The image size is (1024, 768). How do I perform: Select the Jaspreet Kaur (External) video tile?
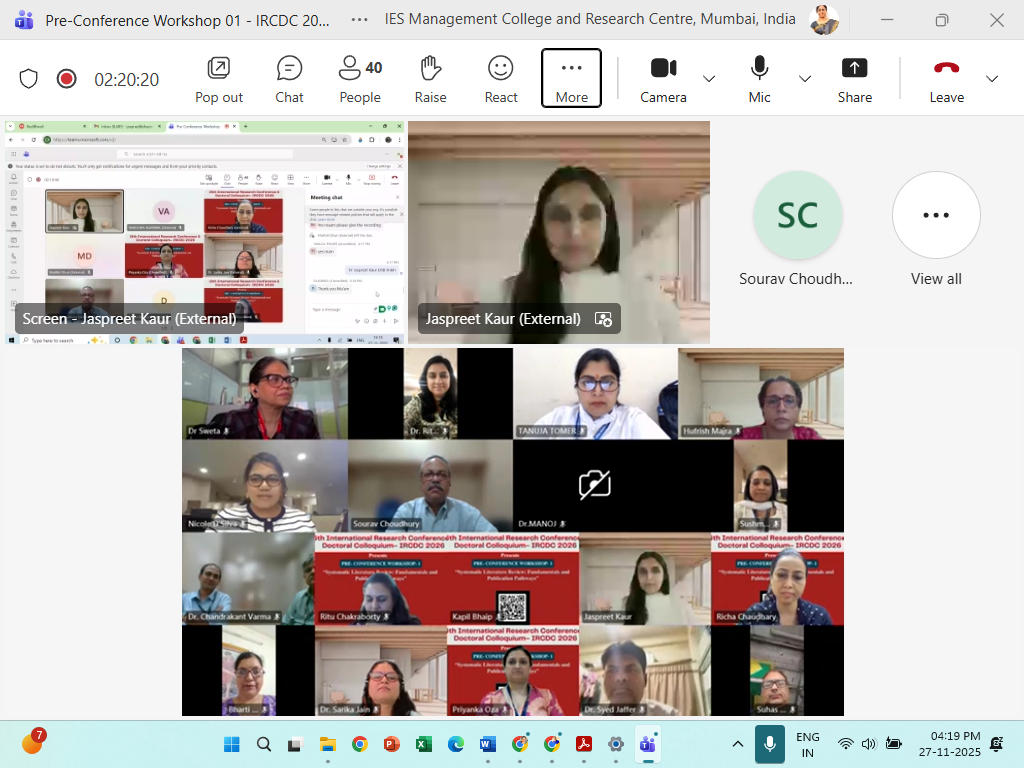tap(559, 232)
